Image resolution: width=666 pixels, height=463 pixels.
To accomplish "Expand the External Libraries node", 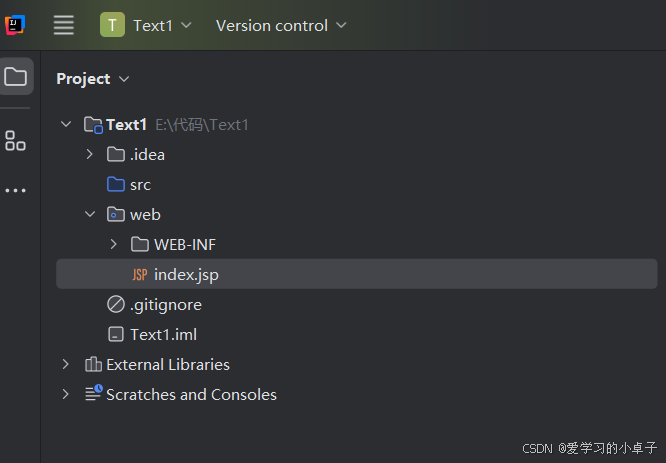I will point(66,364).
